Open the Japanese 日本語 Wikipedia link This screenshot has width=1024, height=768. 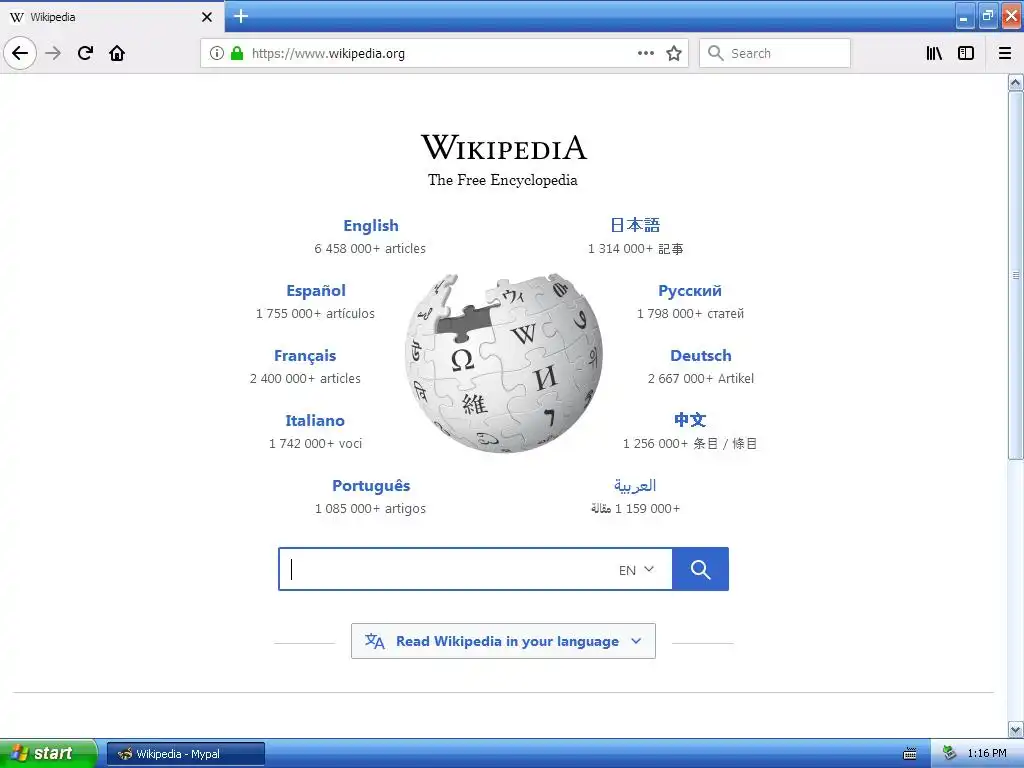[x=635, y=225]
